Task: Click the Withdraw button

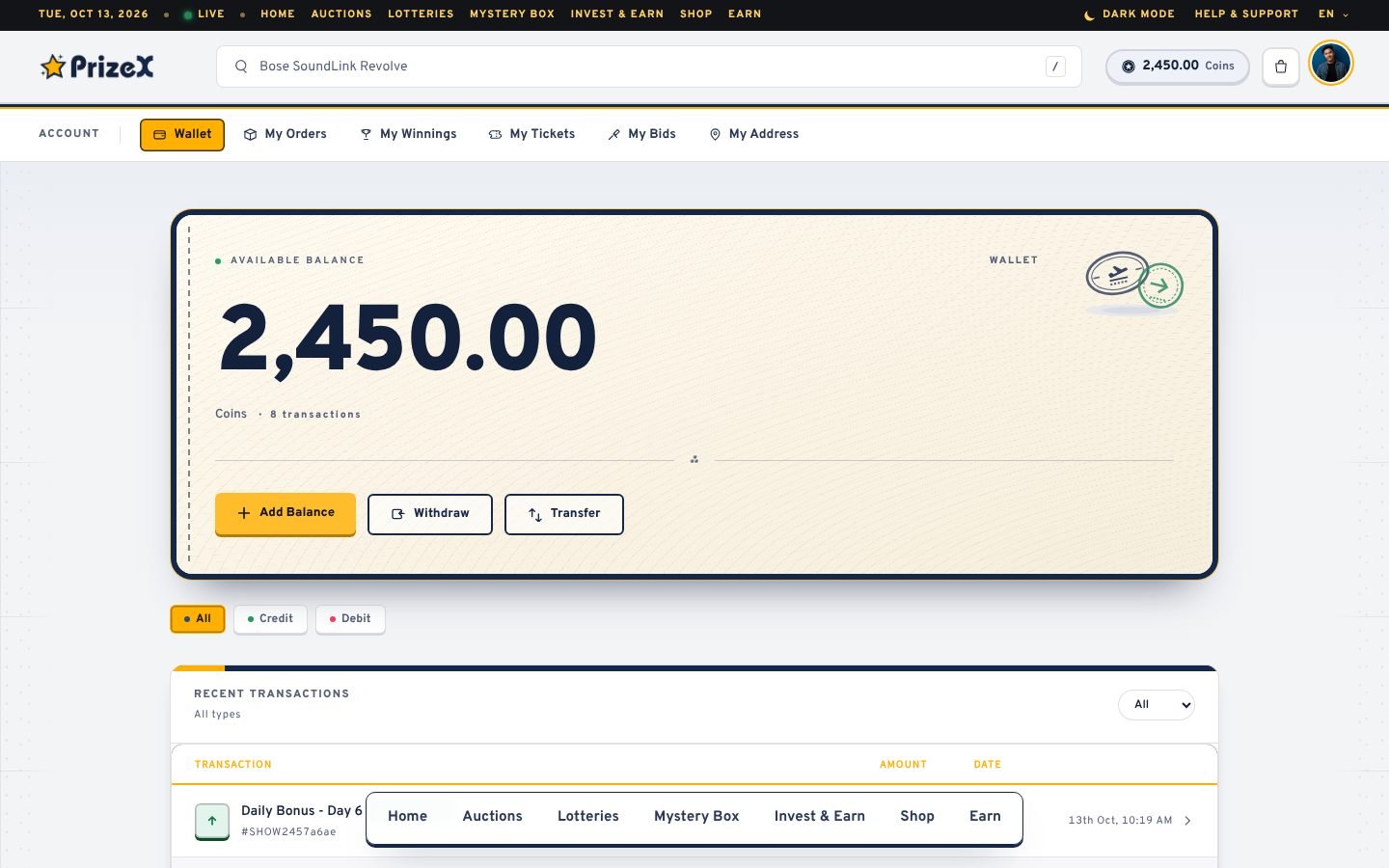Action: pyautogui.click(x=430, y=514)
